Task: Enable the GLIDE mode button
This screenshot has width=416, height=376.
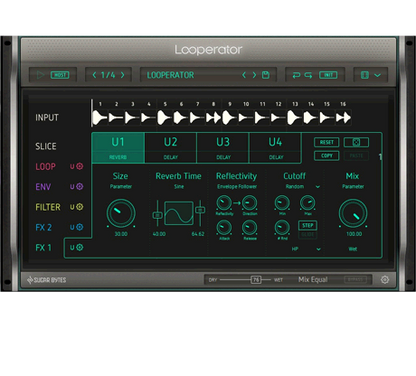Action: tap(308, 234)
